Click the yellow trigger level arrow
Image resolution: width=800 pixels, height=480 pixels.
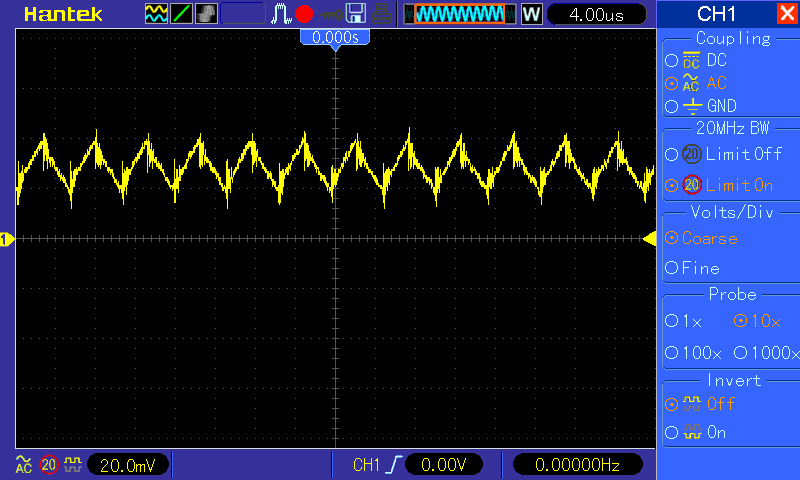(x=649, y=239)
